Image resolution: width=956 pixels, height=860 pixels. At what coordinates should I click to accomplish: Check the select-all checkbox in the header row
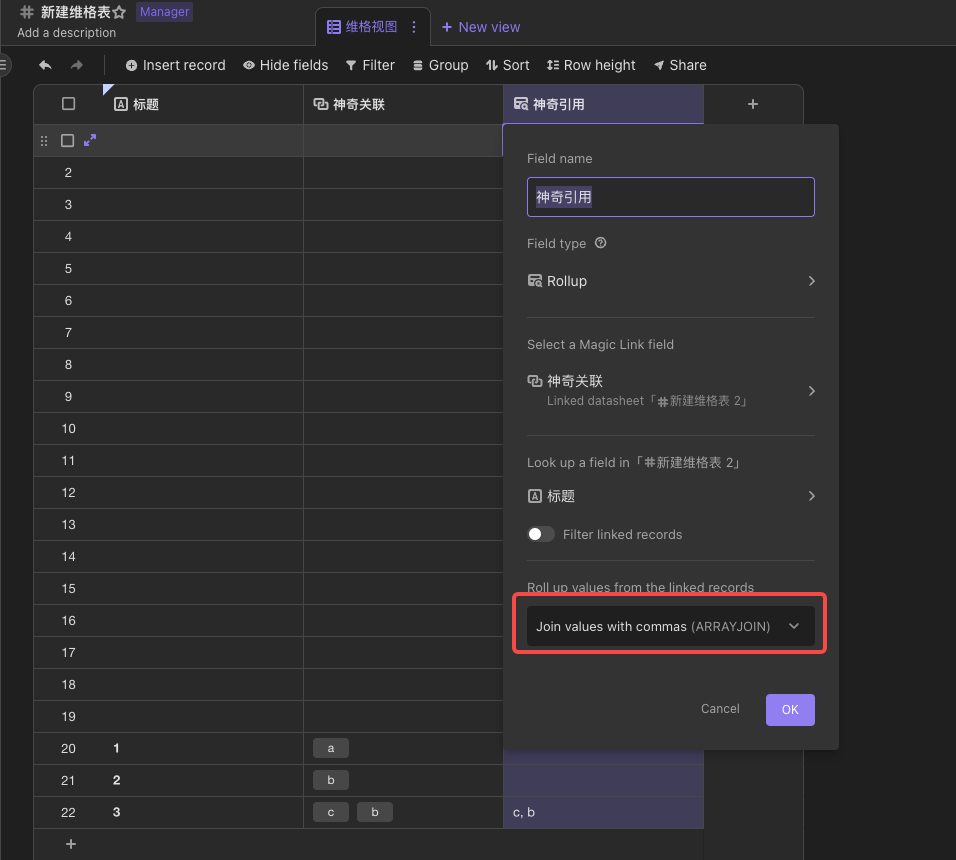pyautogui.click(x=68, y=103)
